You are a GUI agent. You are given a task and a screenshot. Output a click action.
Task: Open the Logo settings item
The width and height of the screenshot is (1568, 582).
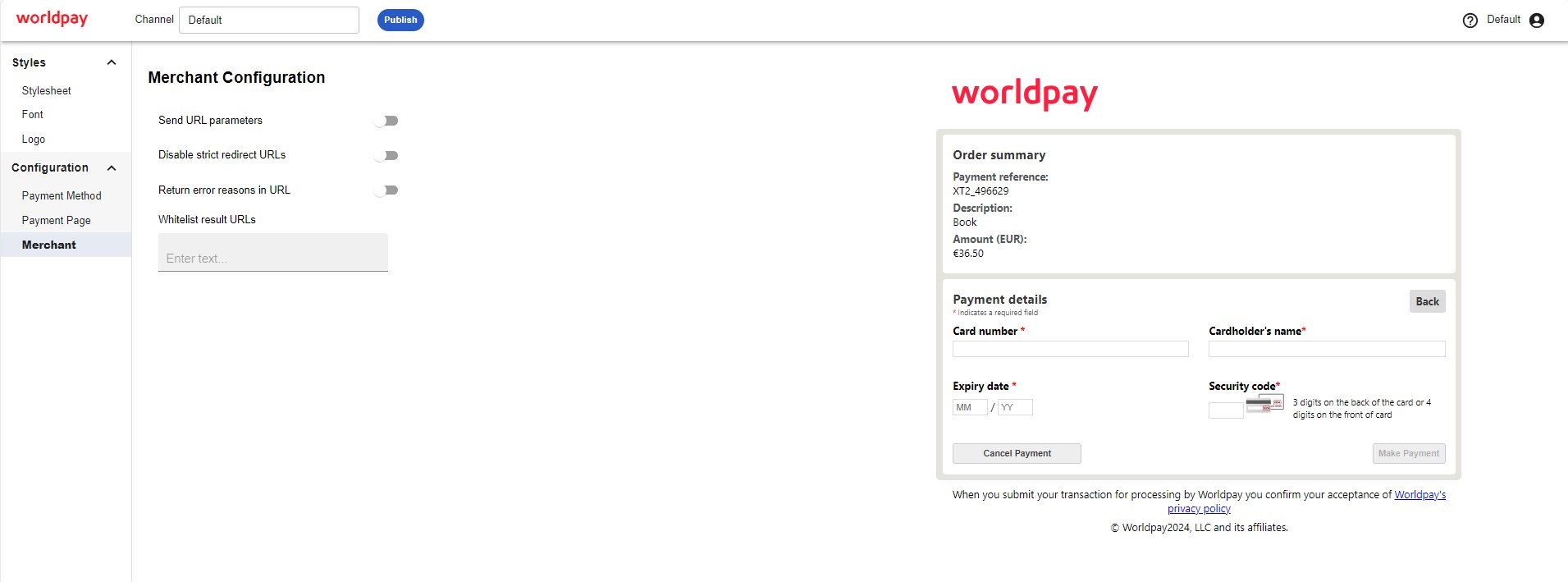tap(34, 140)
